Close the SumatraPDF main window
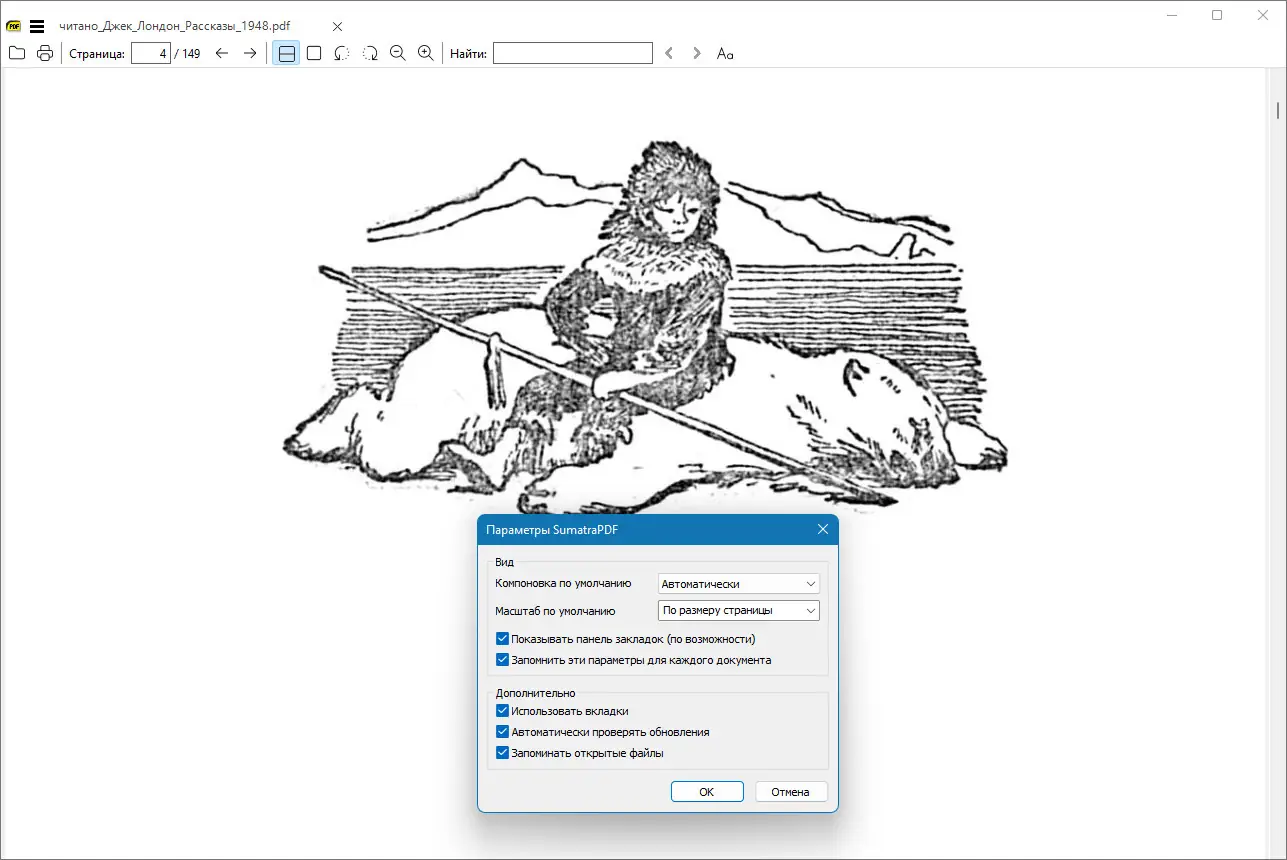The image size is (1287, 860). pos(1263,15)
